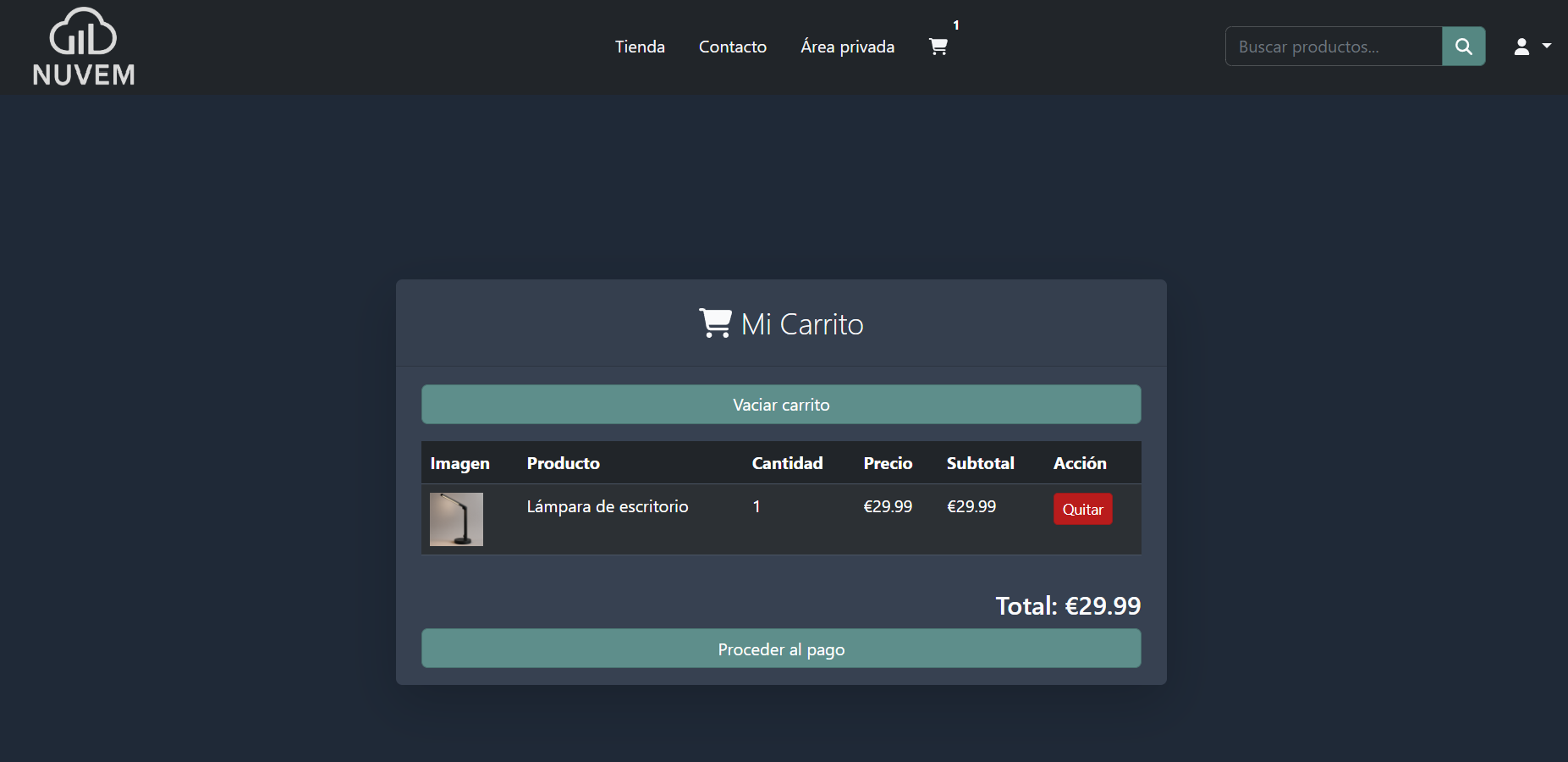Click the magnifier search button

coord(1463,47)
